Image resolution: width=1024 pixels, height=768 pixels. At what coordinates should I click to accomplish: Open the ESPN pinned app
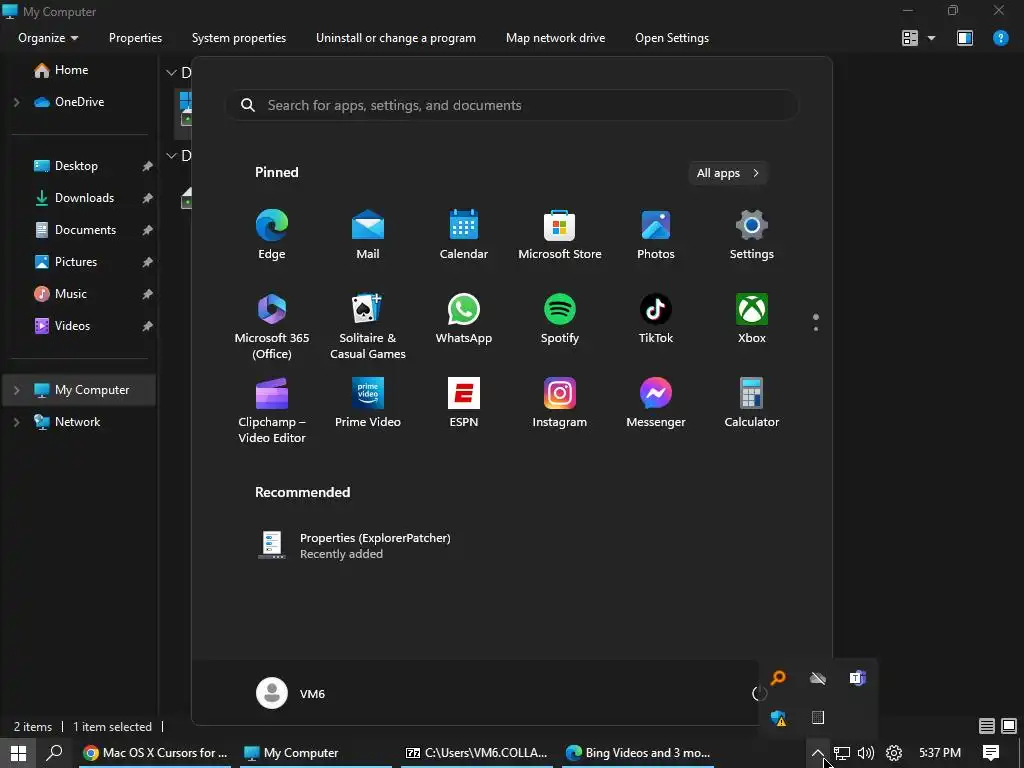(x=464, y=403)
